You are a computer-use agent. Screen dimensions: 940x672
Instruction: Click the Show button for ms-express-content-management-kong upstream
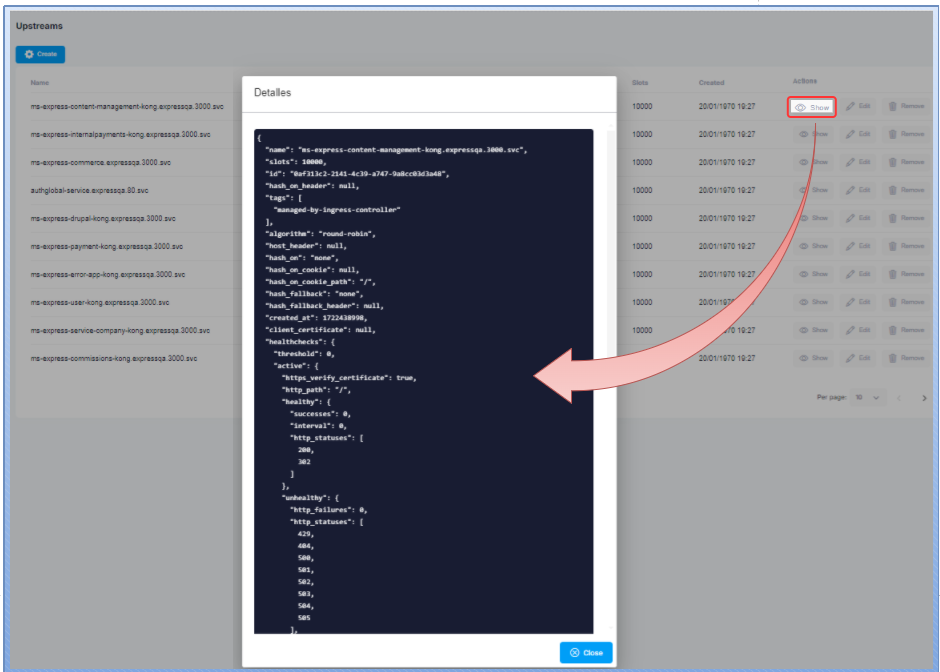812,107
